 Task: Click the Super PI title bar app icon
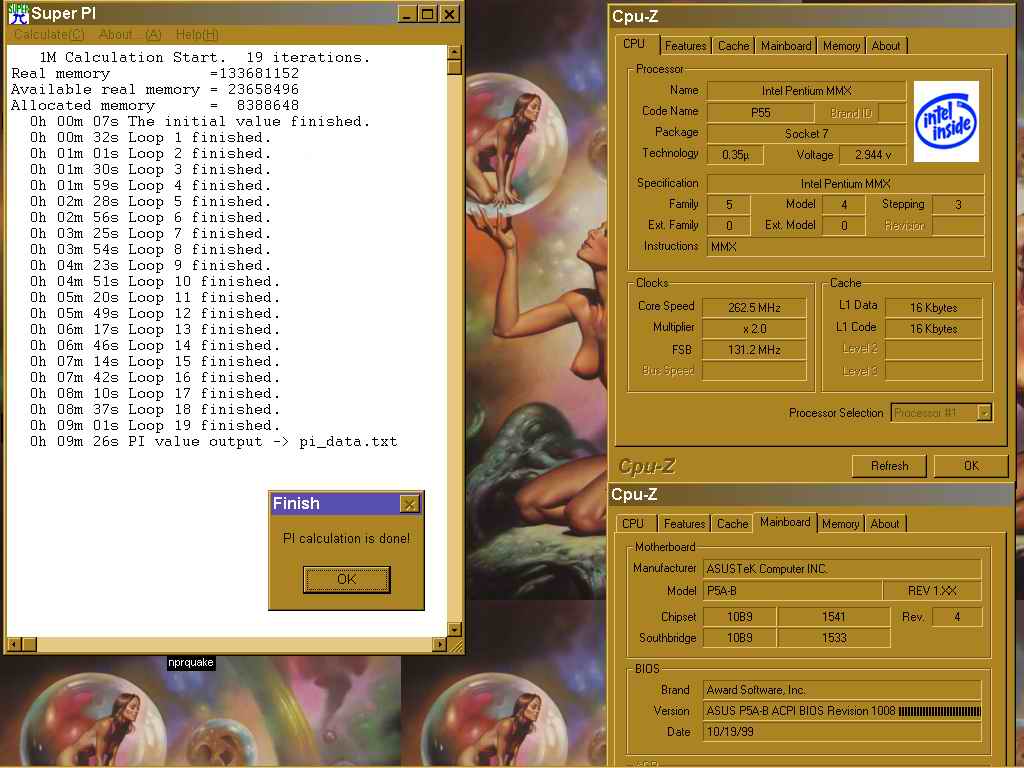point(19,14)
